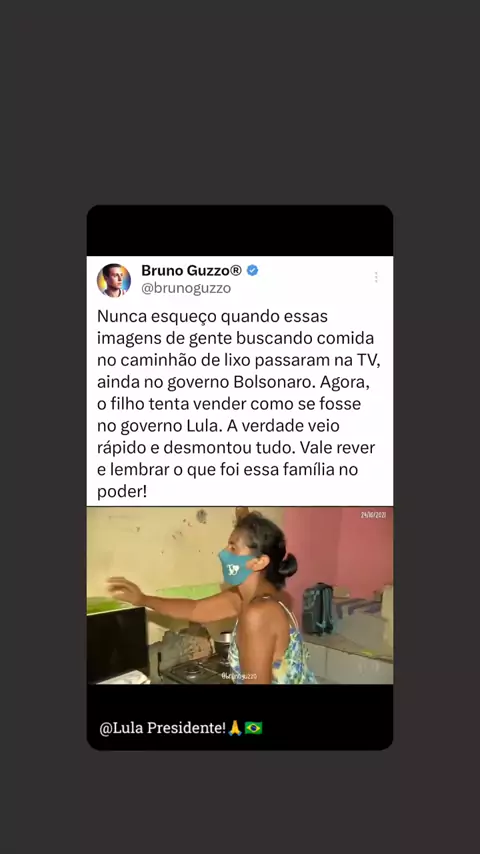
Task: Click the blue verified badge
Action: 252,270
